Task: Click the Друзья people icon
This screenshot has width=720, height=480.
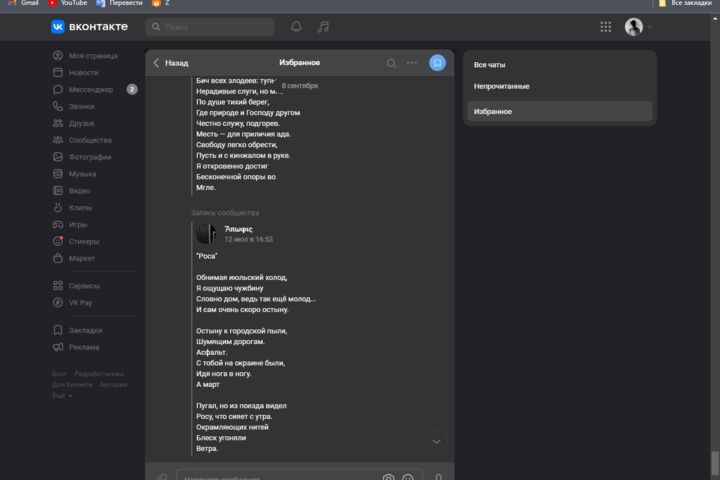Action: point(58,123)
